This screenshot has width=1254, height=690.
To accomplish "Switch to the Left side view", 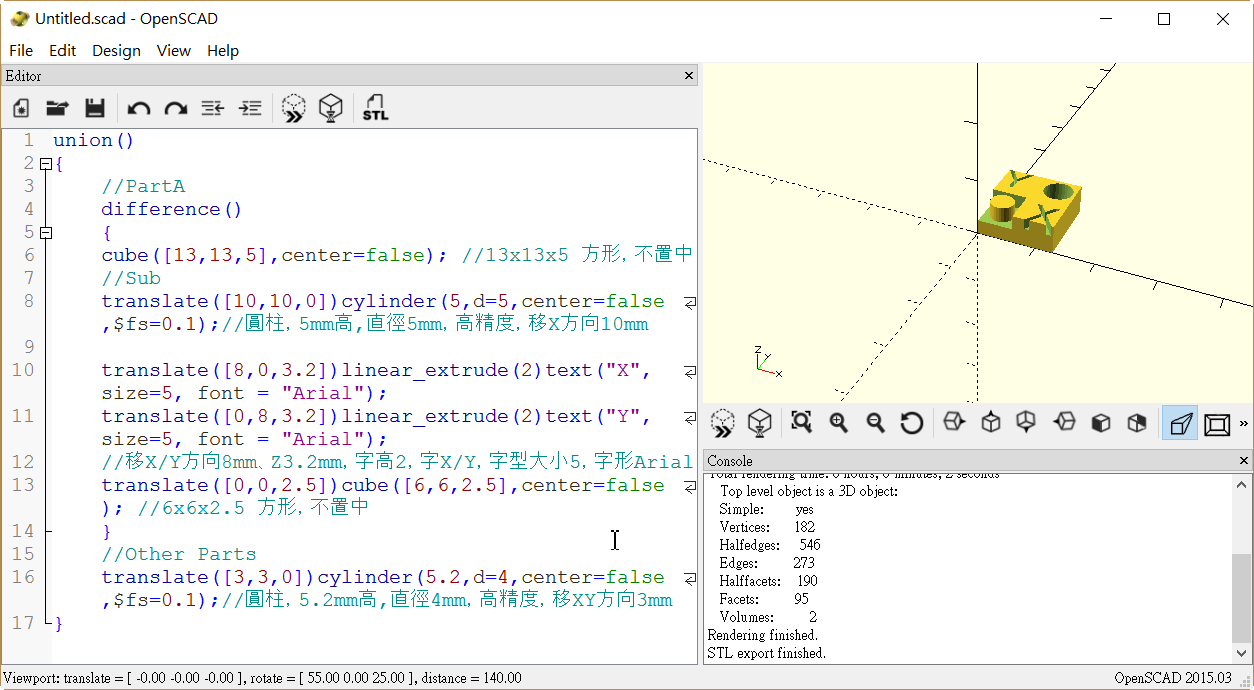I will (x=1064, y=423).
